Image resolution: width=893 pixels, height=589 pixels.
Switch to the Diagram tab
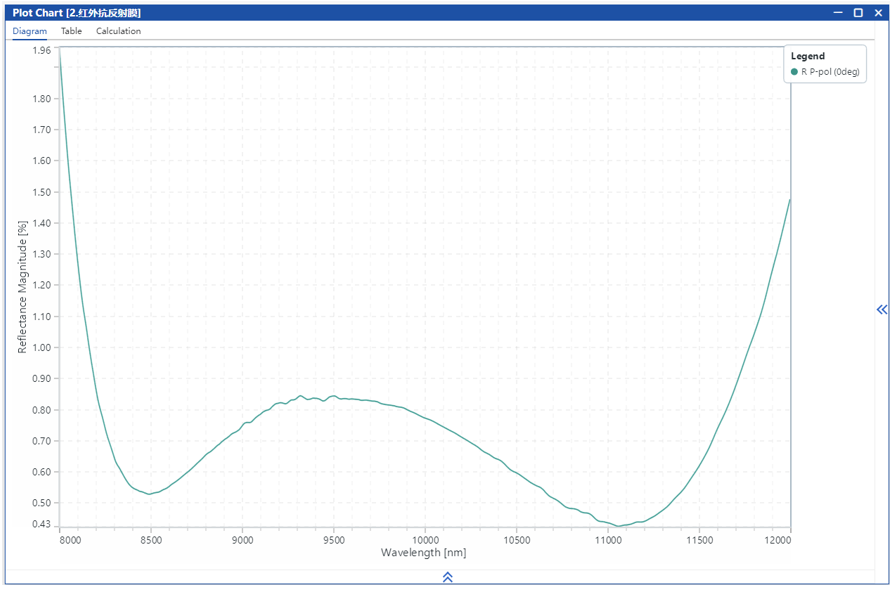(x=30, y=31)
